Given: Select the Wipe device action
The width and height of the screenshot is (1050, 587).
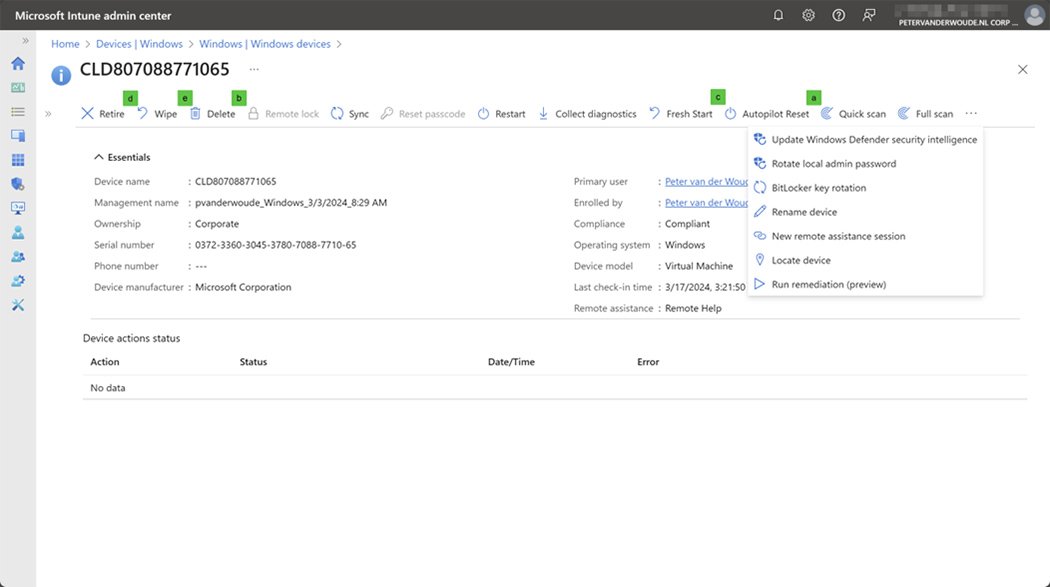Looking at the screenshot, I should 156,114.
